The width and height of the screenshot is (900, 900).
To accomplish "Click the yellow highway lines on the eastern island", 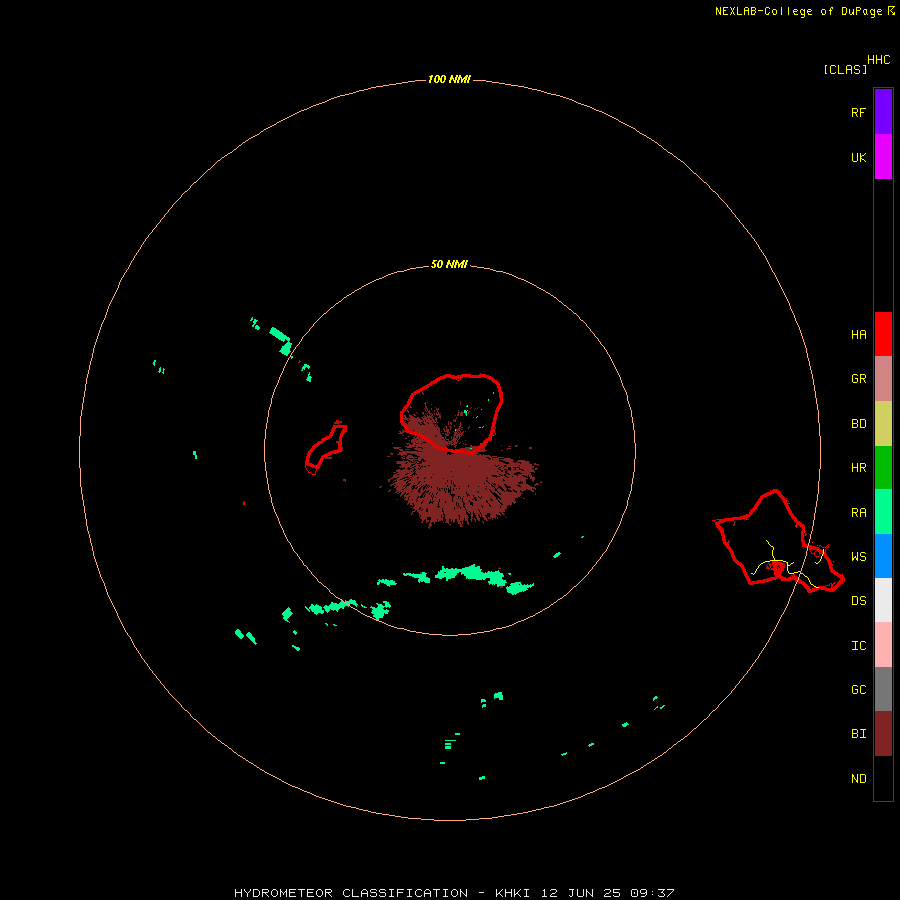I will point(788,565).
